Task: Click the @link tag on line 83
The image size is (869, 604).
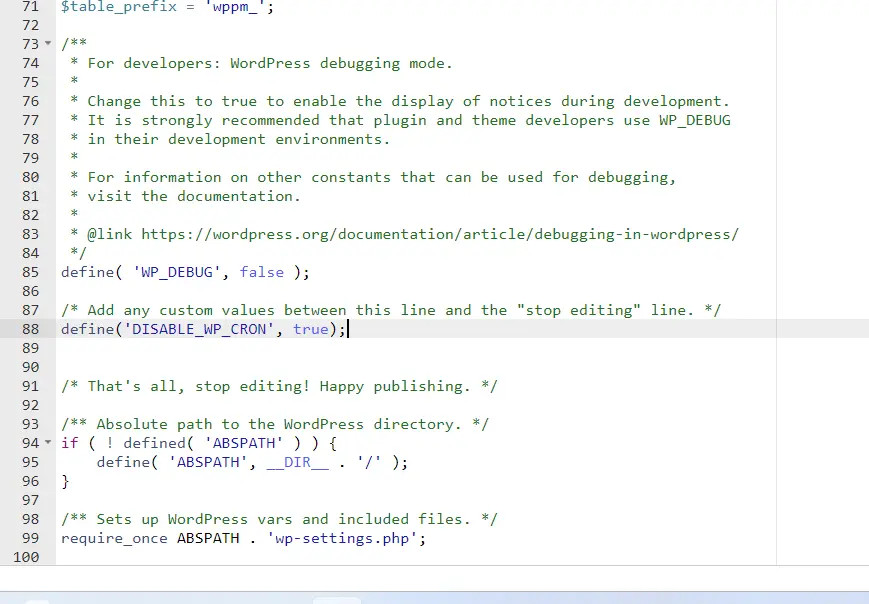Action: (110, 234)
